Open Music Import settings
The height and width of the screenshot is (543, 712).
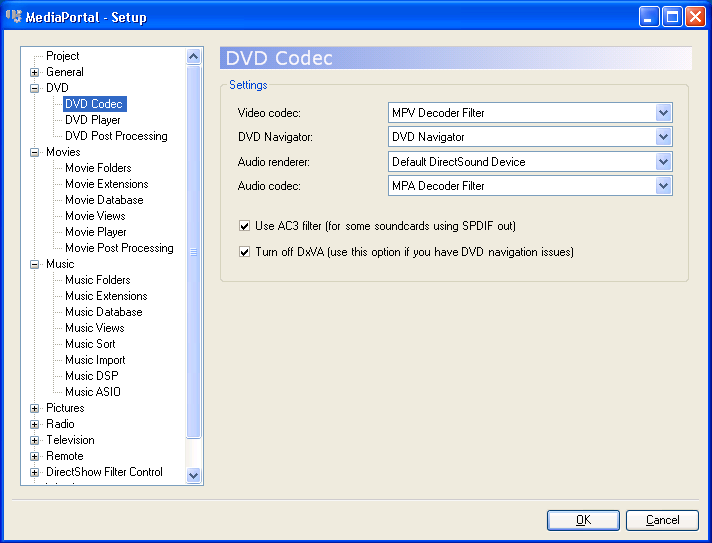[x=95, y=360]
